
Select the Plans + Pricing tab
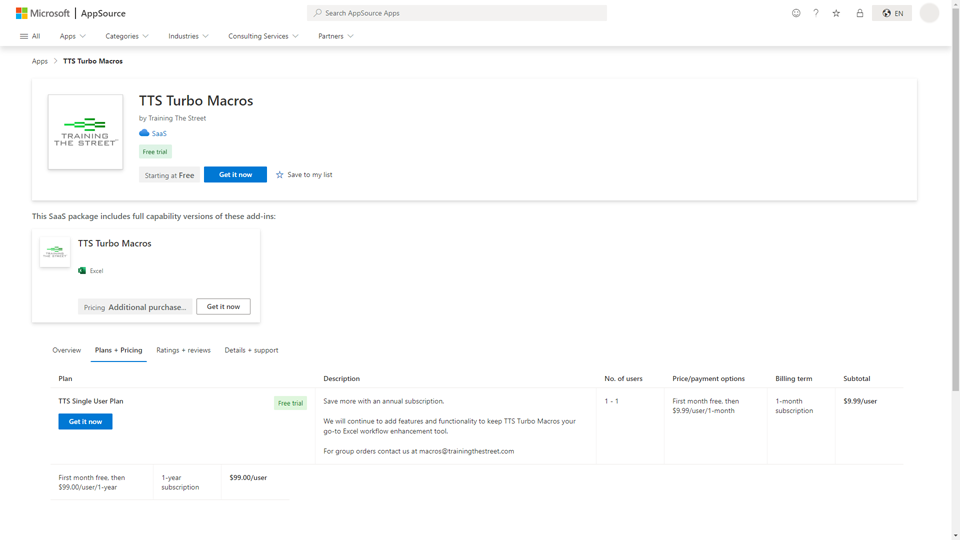click(x=118, y=350)
